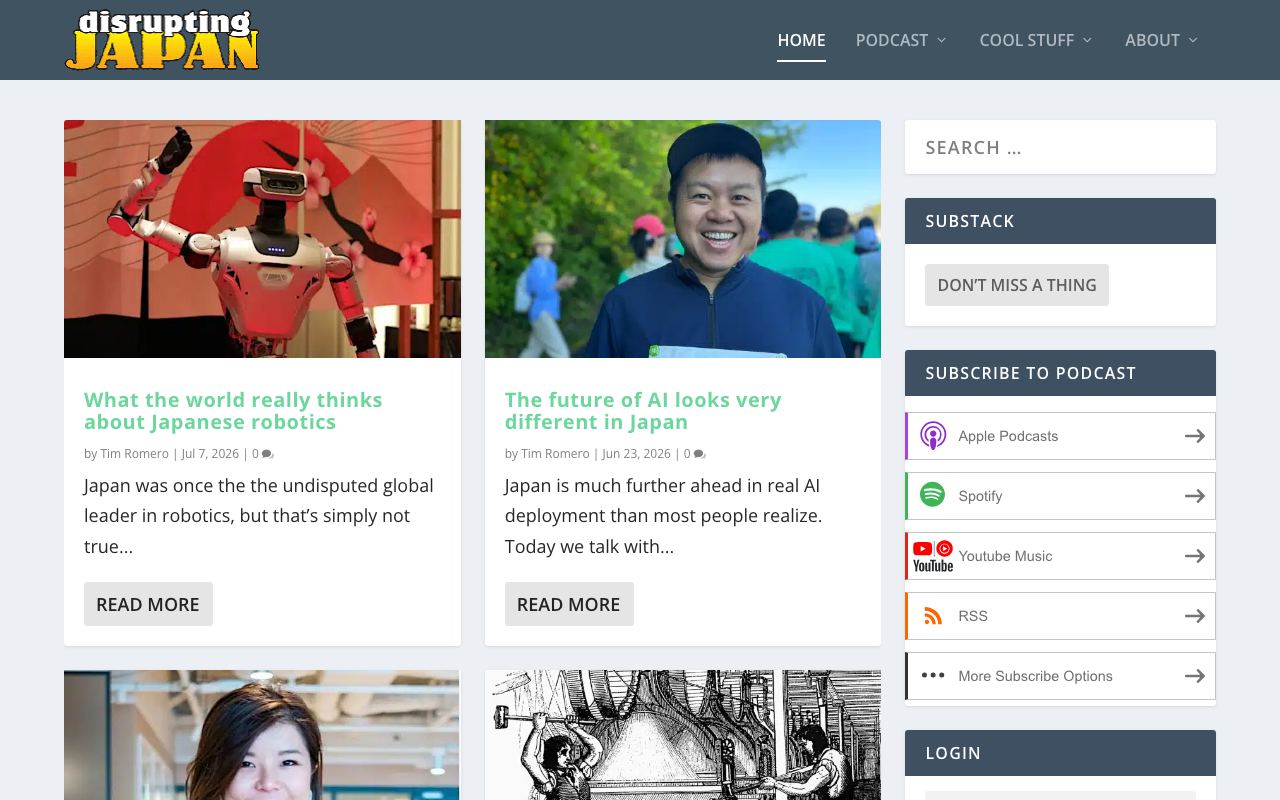Click the arrow on the Apple Podcasts row

point(1195,436)
